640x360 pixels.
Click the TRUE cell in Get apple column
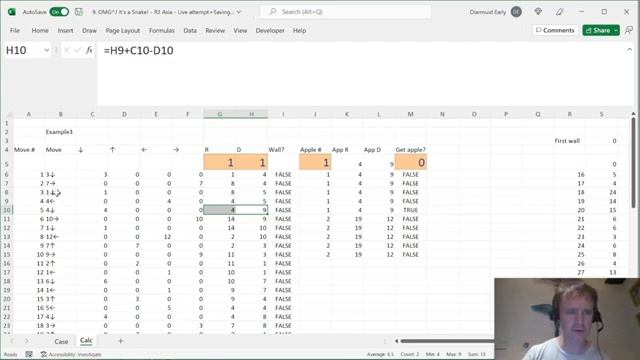click(x=410, y=210)
